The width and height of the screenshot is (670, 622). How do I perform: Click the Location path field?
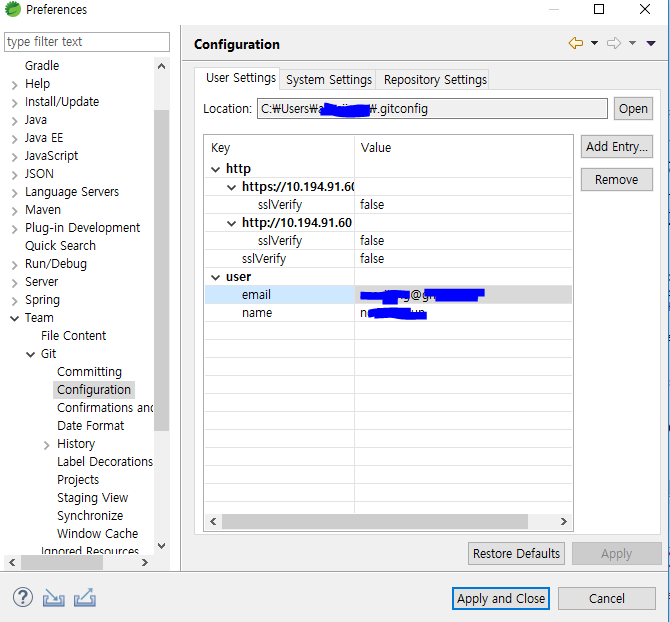pyautogui.click(x=432, y=109)
